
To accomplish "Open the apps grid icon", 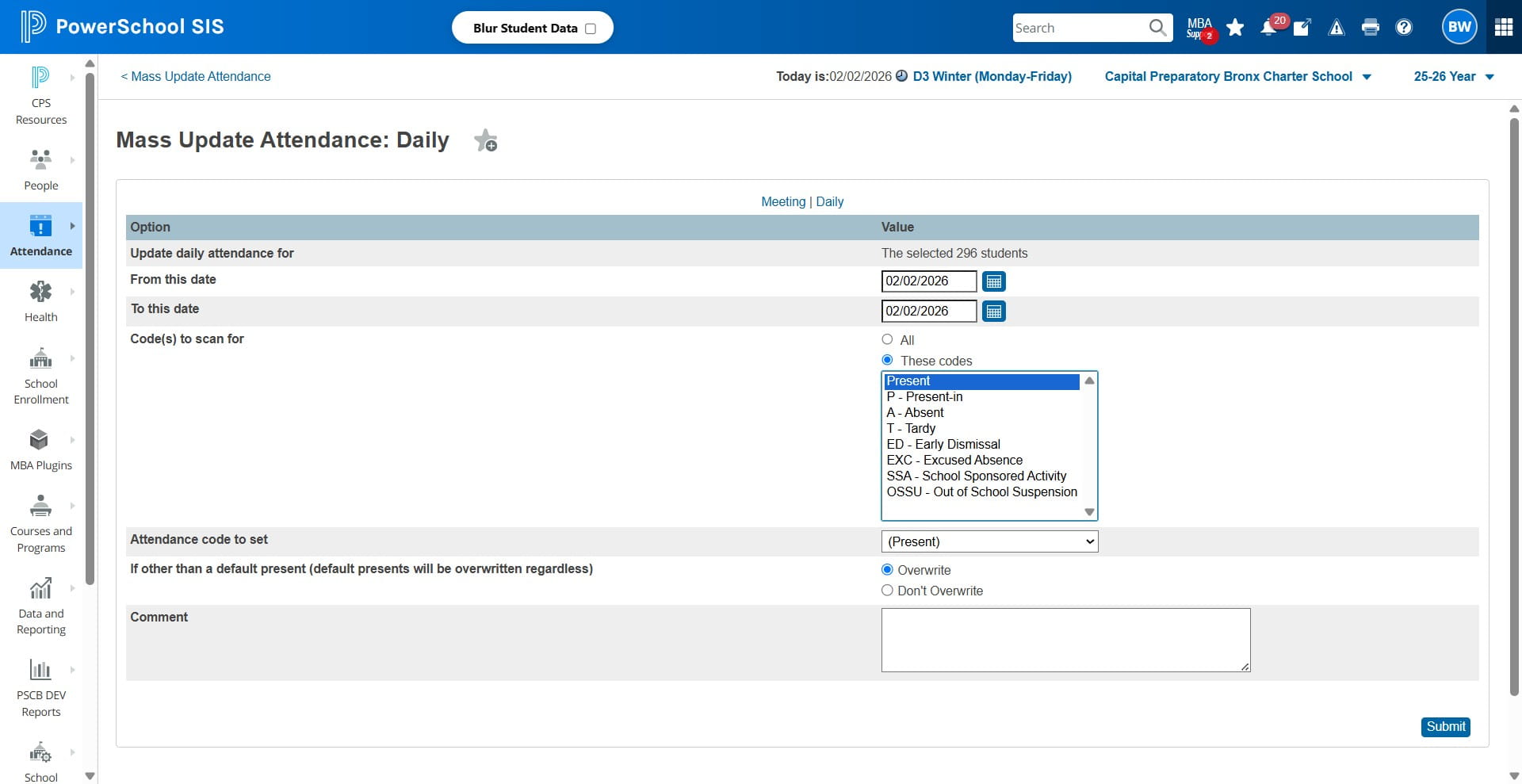I will click(x=1504, y=27).
